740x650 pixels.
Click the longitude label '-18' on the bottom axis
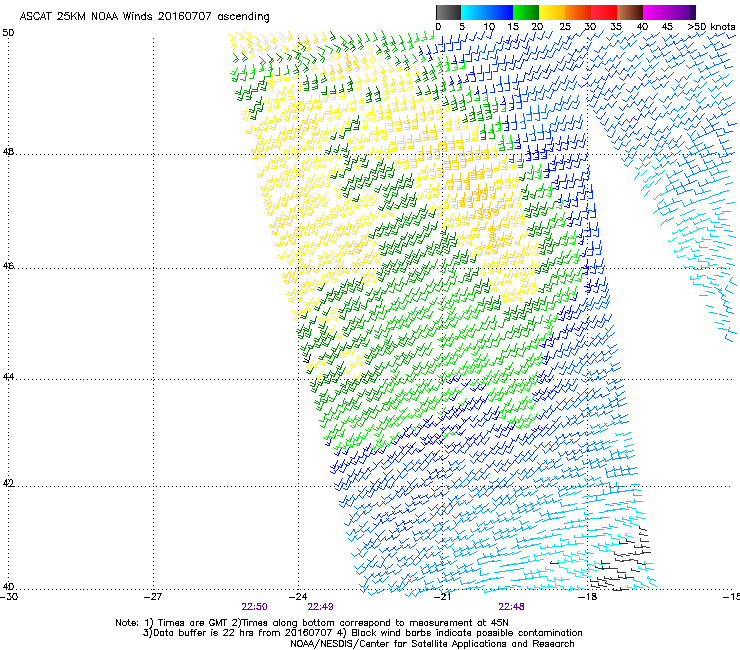(588, 597)
